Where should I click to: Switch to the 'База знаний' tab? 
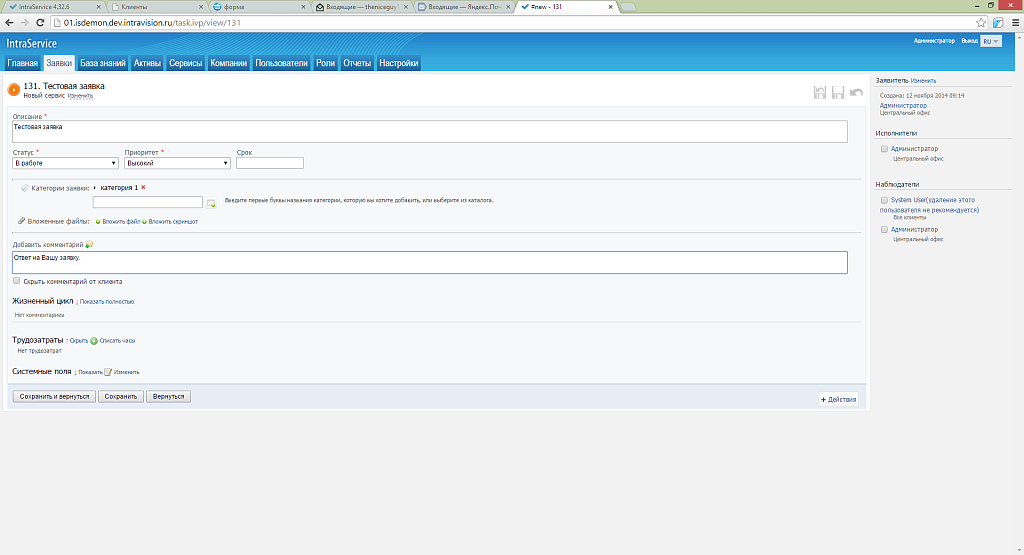(103, 63)
